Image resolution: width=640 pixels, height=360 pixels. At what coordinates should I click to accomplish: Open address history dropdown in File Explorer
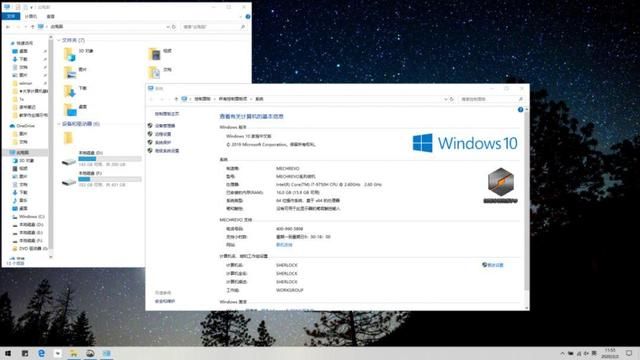click(x=168, y=27)
